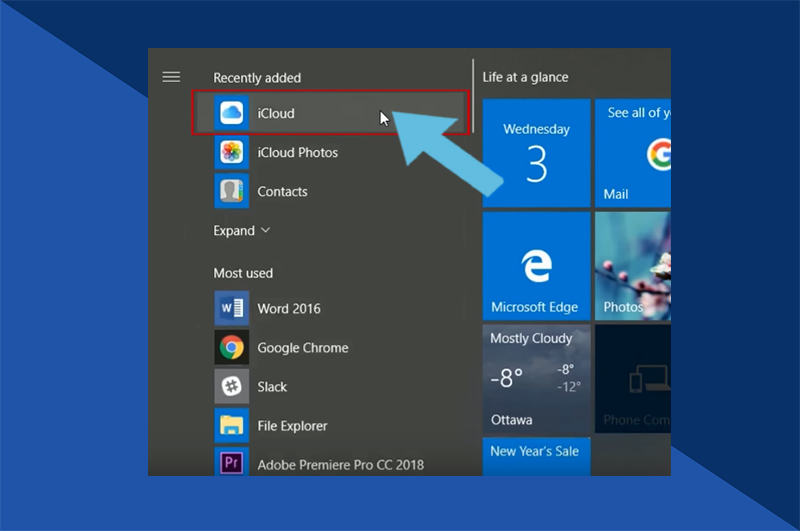800x531 pixels.
Task: Select the File Explorer label
Action: click(x=292, y=426)
